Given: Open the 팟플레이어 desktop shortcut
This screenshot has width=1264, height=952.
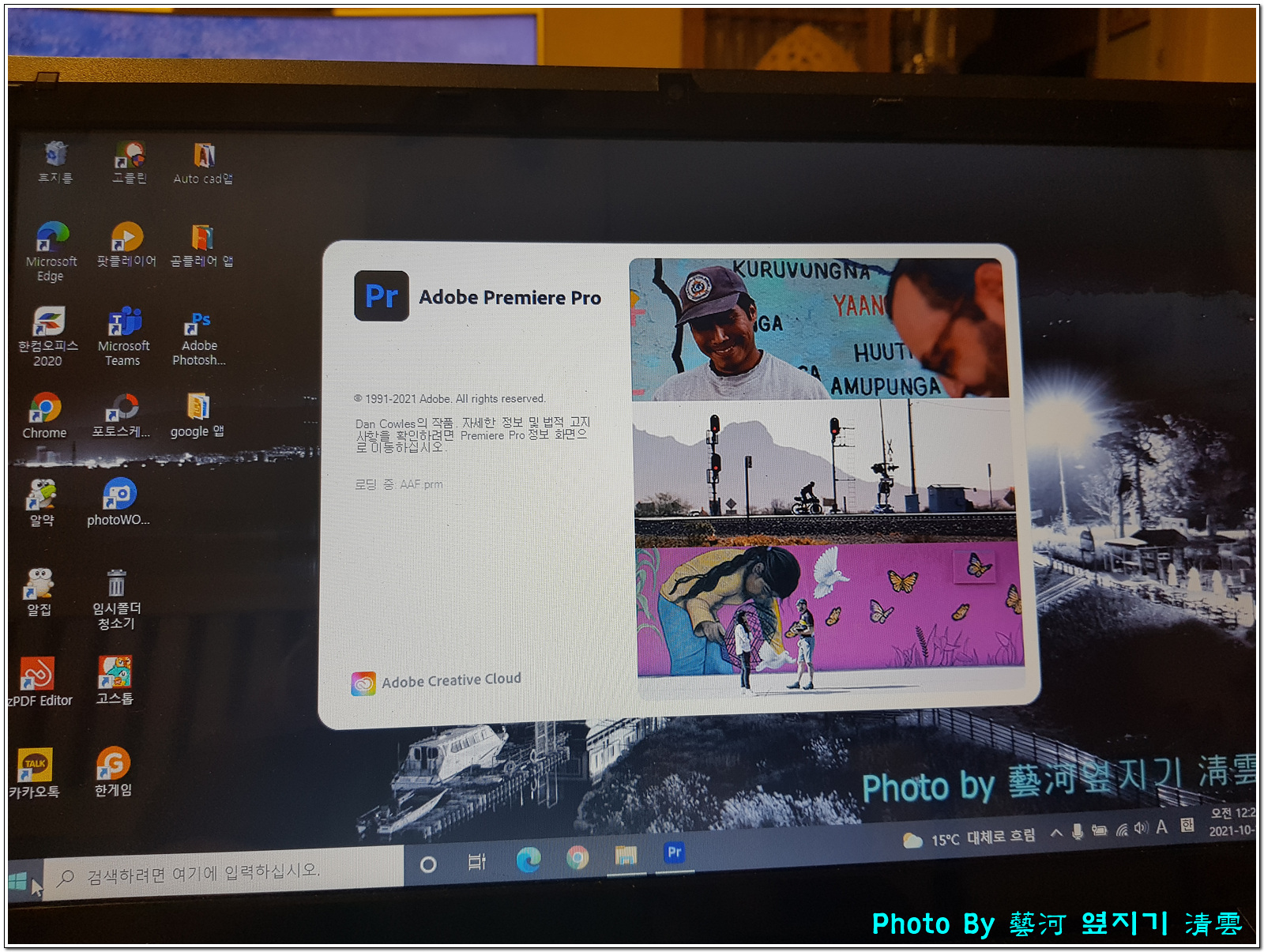Looking at the screenshot, I should point(126,245).
